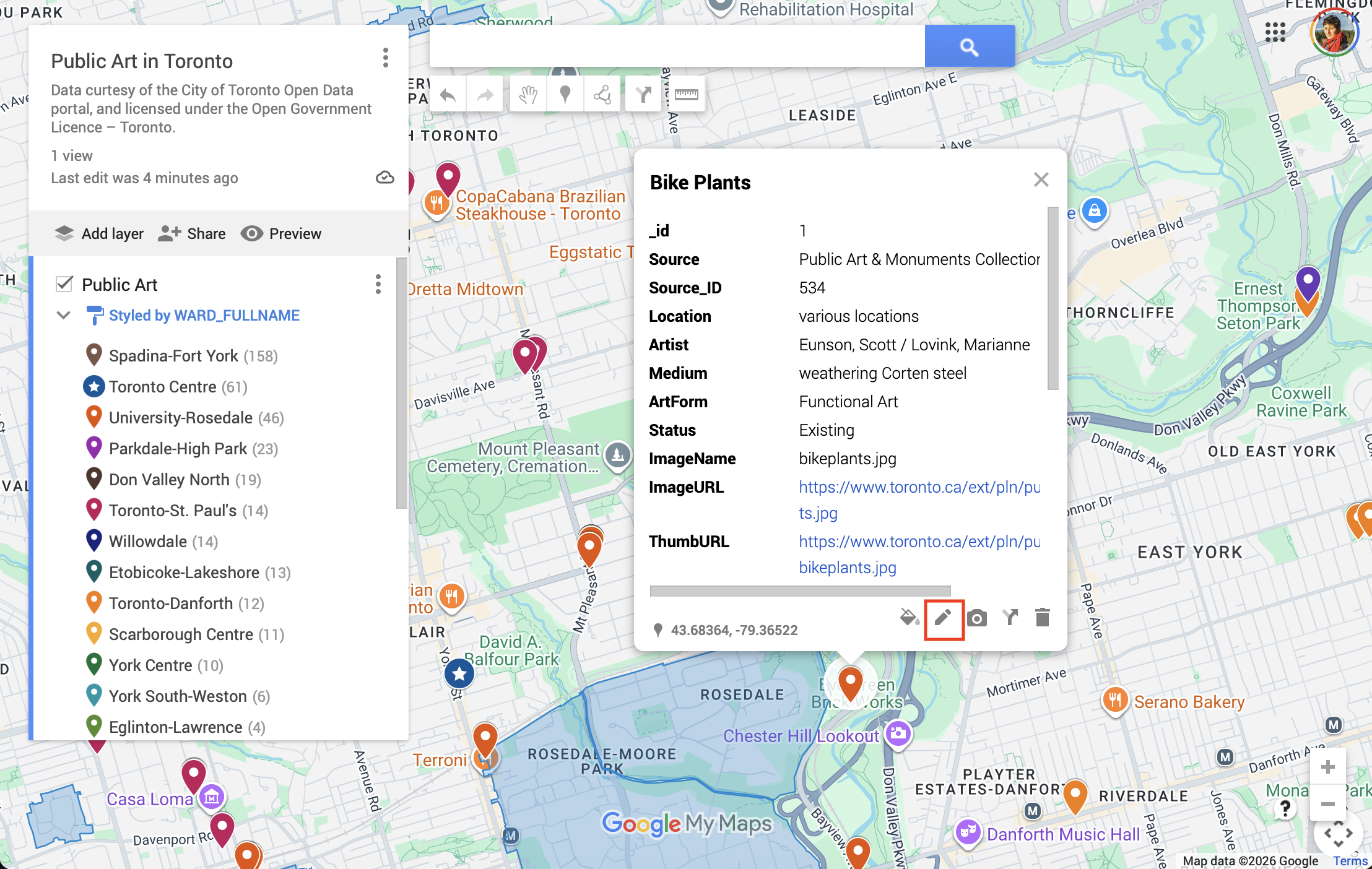Screen dimensions: 1372x869
Task: Click the horizontal scrollbar in Bike Plants popup
Action: pos(800,591)
